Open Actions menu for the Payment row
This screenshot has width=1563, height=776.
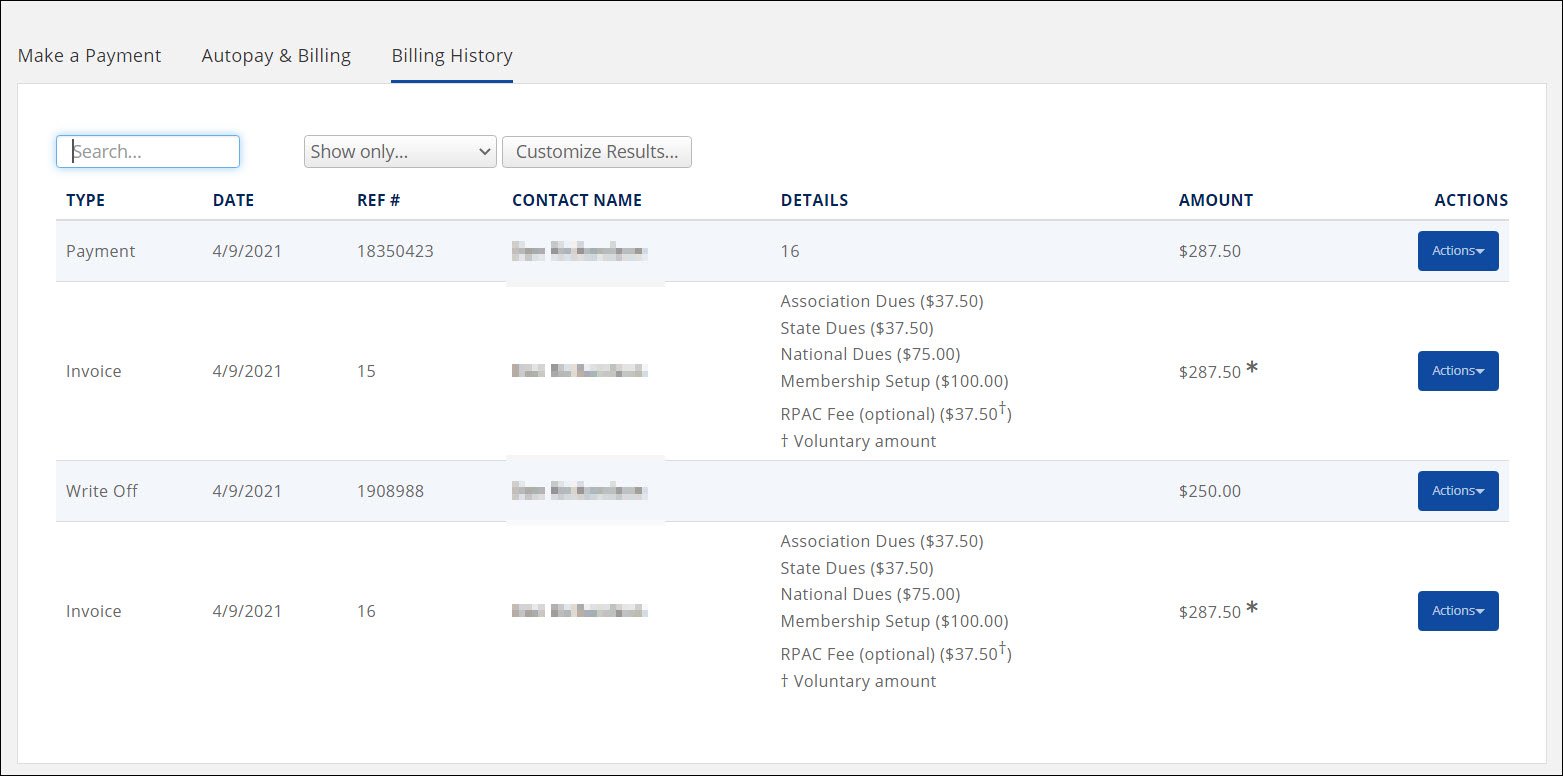[1457, 251]
